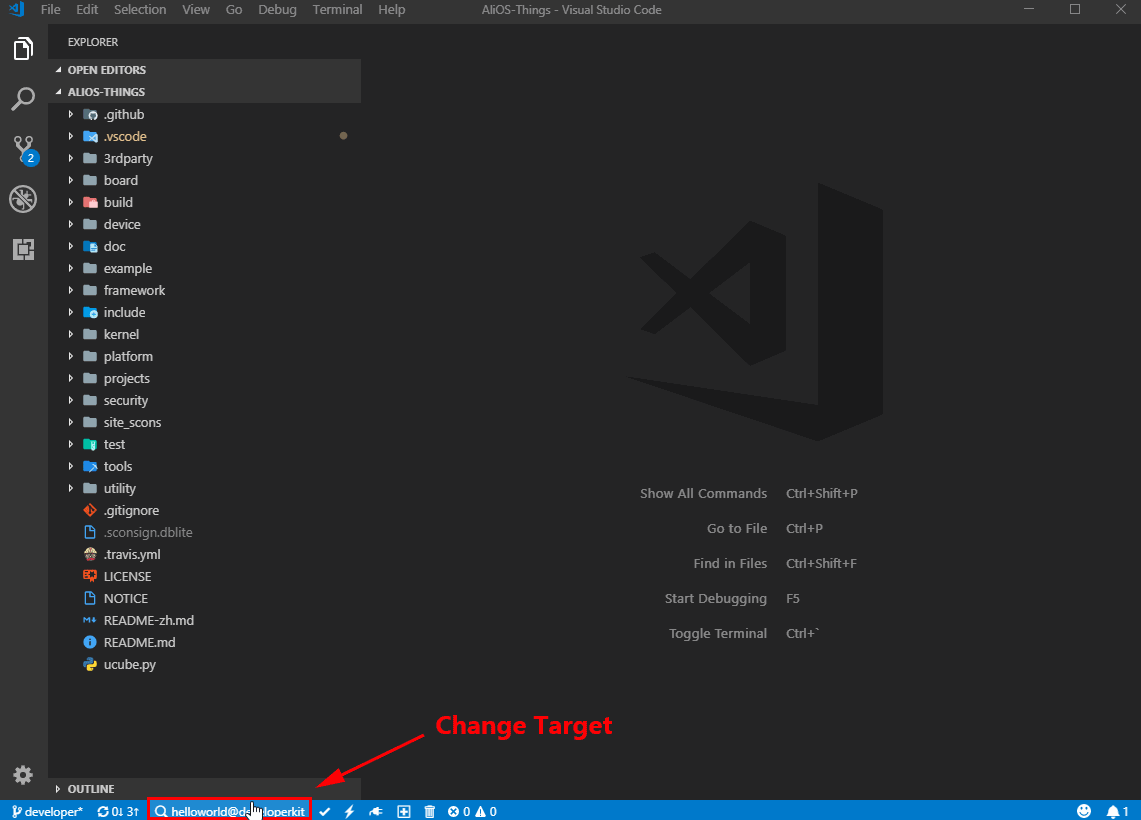Image resolution: width=1141 pixels, height=820 pixels.
Task: Expand the utility folder
Action: pos(204,488)
